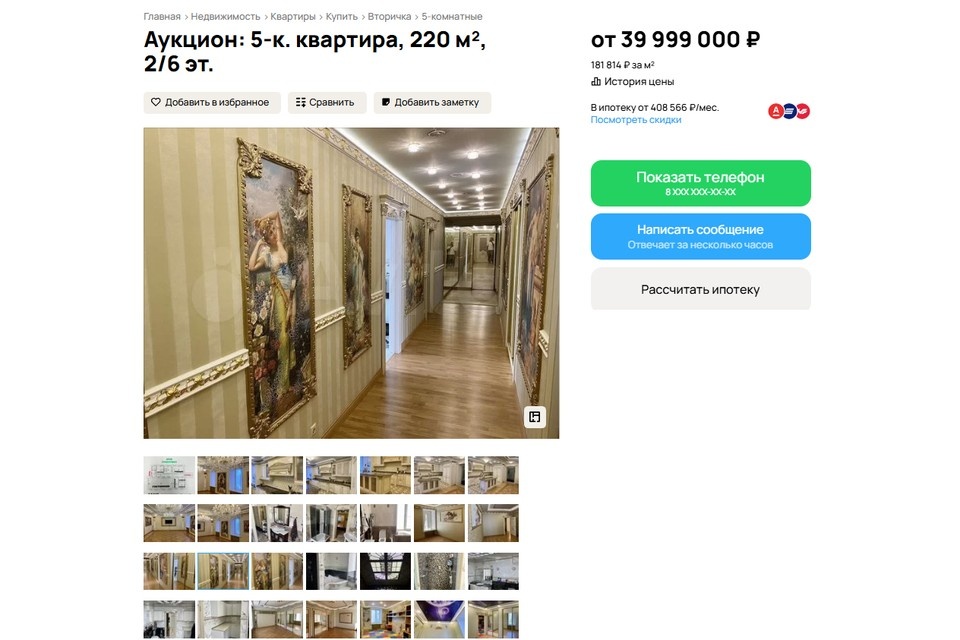
Task: Open the Главная breadcrumb link
Action: pos(162,17)
